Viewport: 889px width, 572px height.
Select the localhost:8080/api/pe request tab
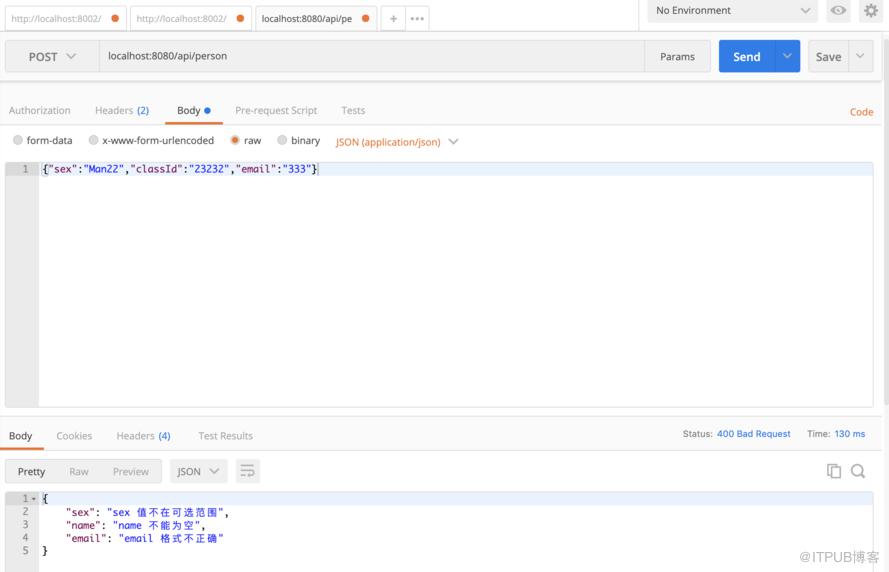pyautogui.click(x=316, y=19)
